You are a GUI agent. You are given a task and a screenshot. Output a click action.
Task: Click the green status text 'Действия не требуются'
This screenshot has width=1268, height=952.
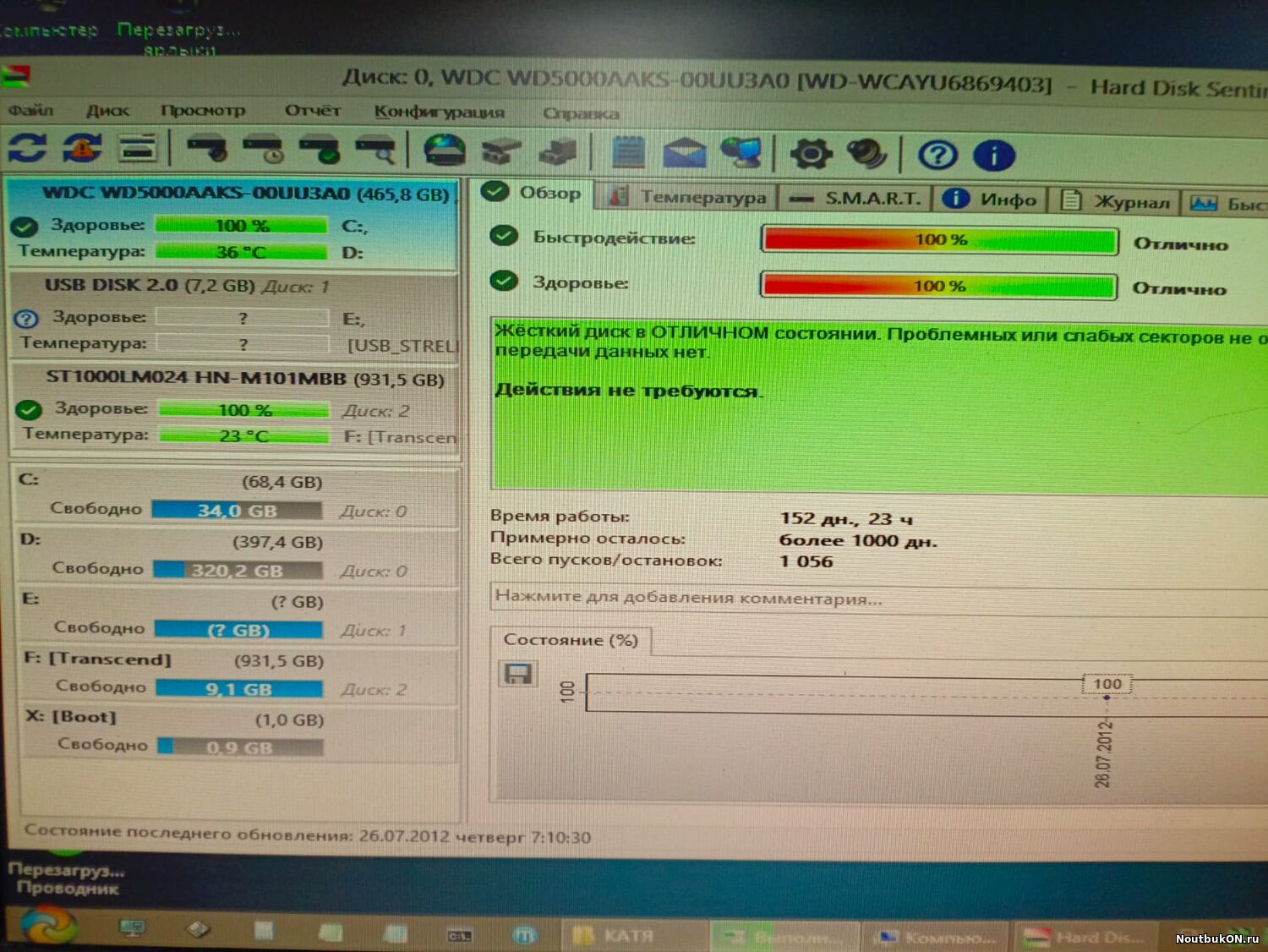click(x=628, y=391)
